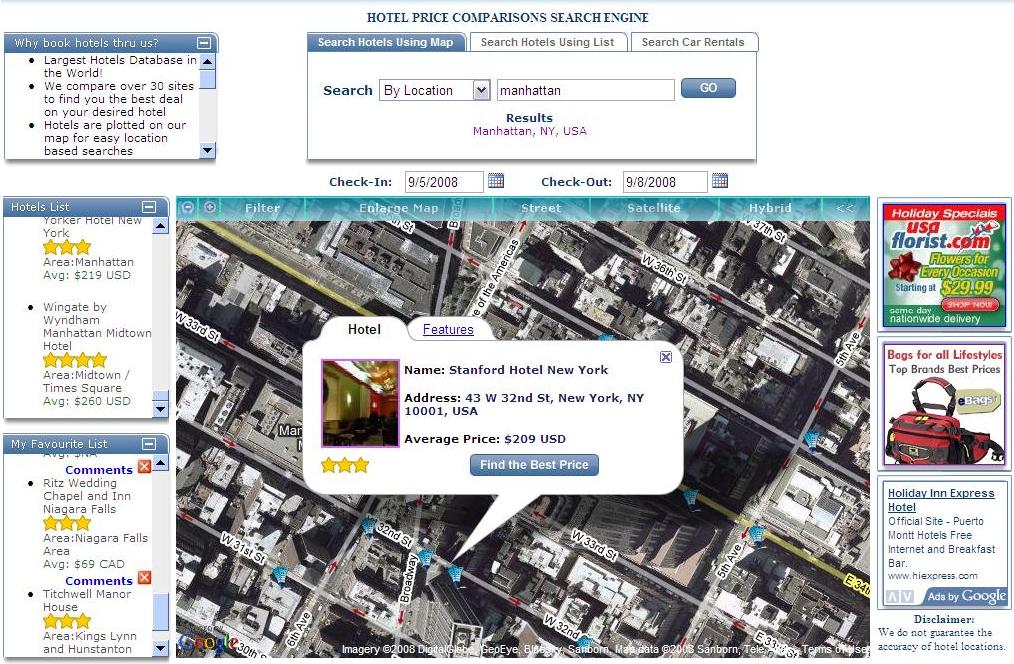This screenshot has height=664, width=1014.
Task: Switch to Search Hotels Using Map tab
Action: click(385, 42)
